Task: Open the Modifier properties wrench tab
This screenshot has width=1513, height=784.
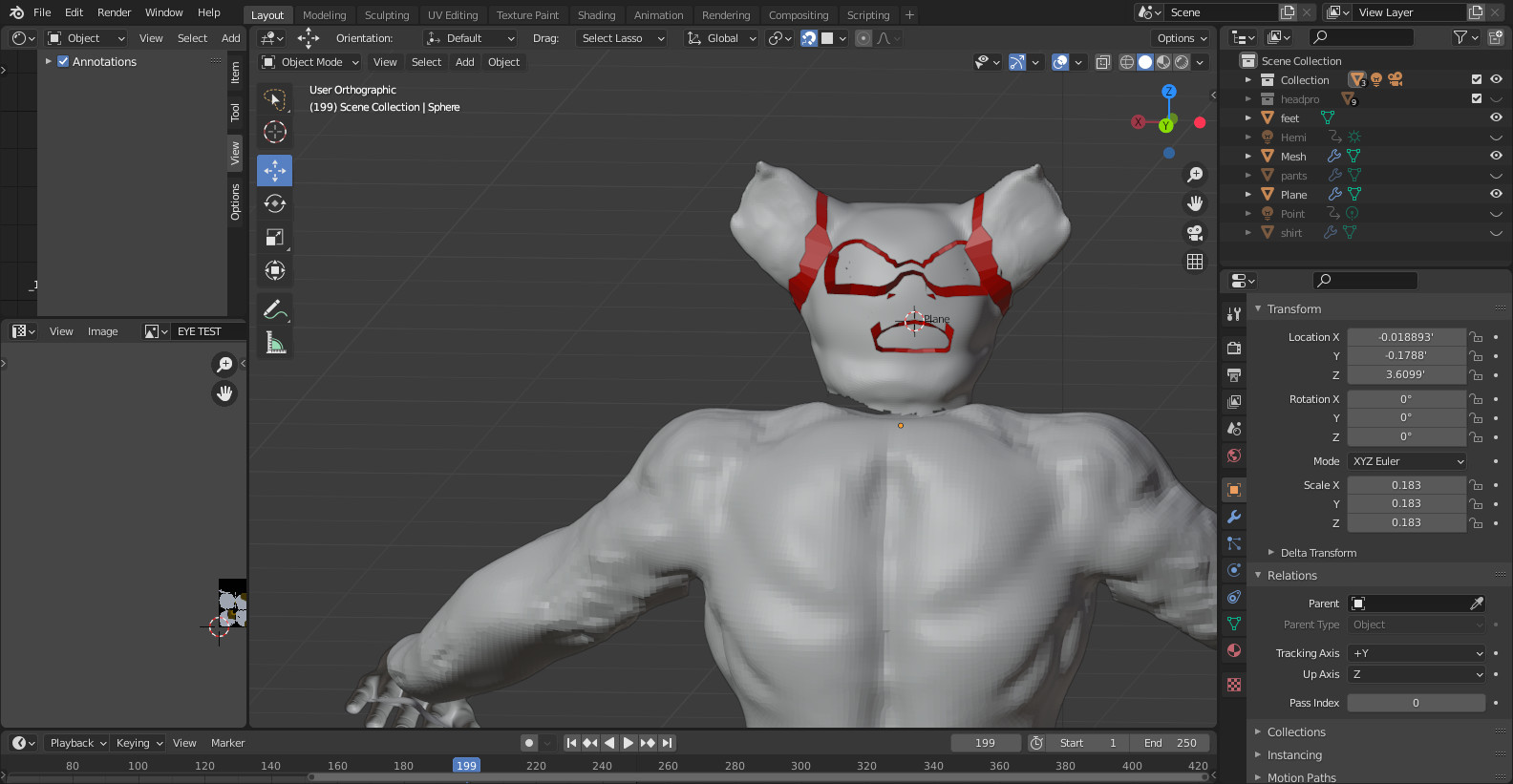Action: coord(1234,517)
